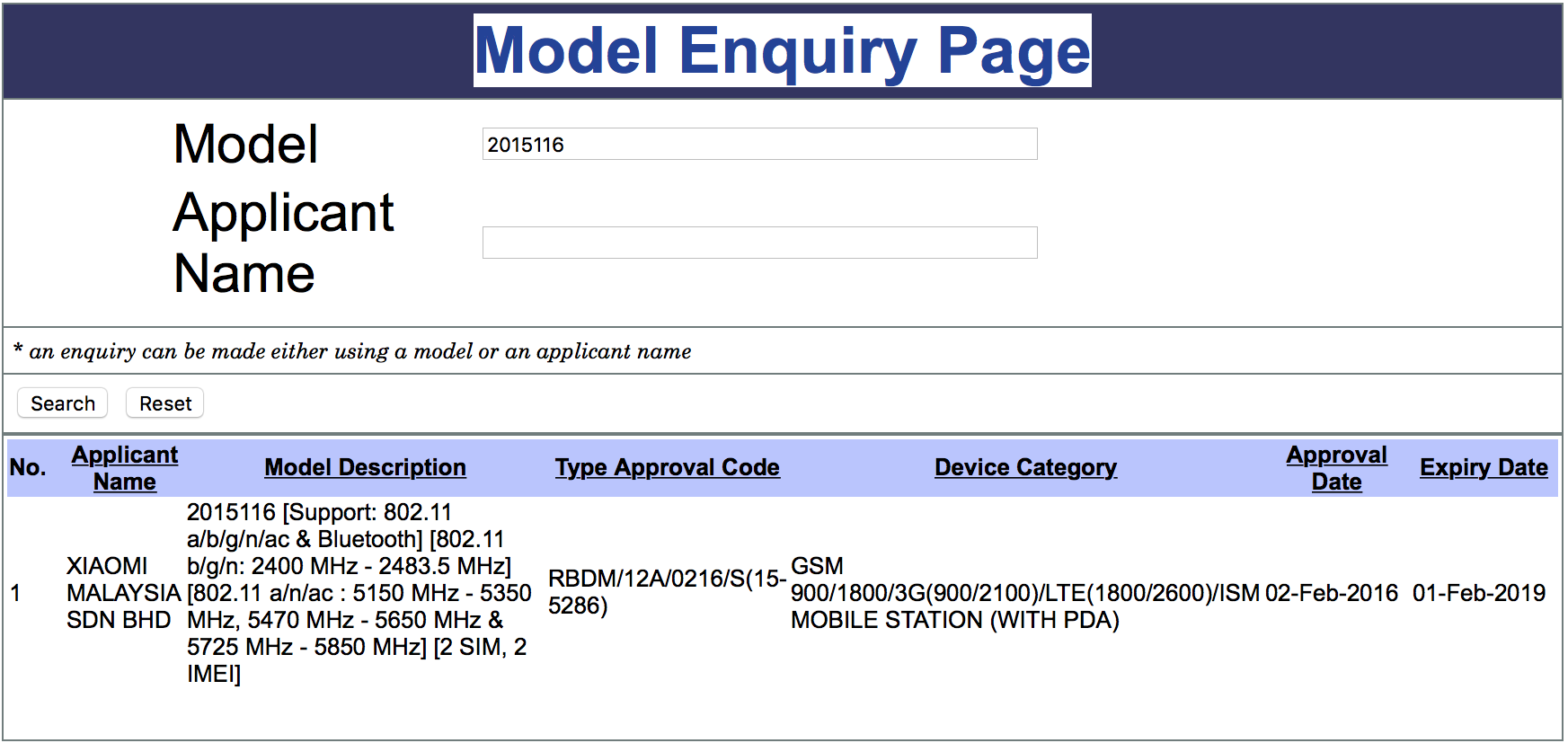Click the No. column header
The image size is (1568, 743).
(28, 467)
